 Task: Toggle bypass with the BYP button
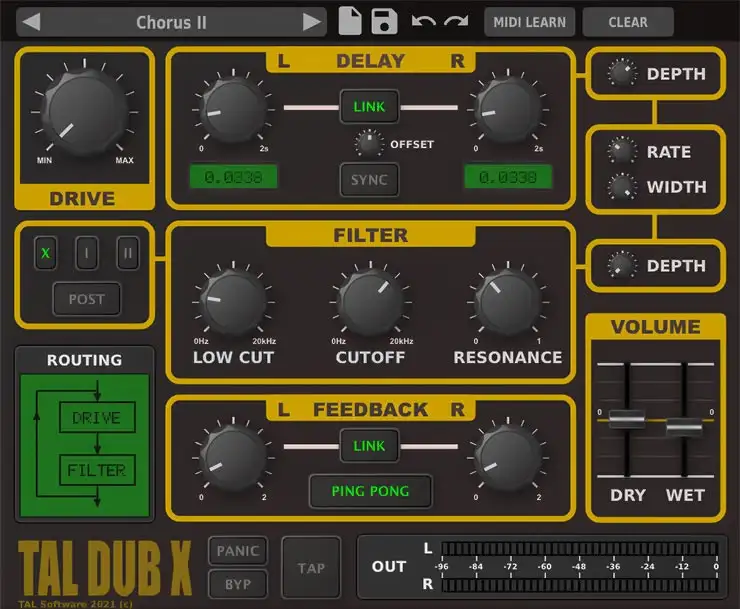(238, 584)
